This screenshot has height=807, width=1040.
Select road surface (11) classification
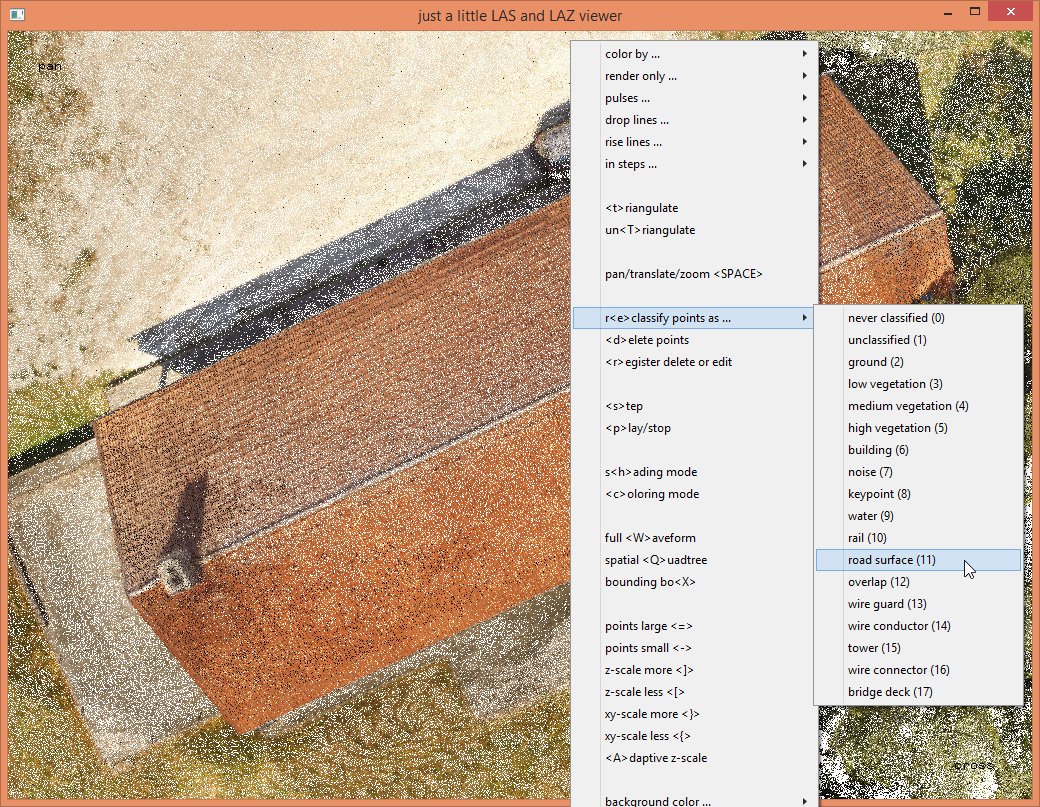click(x=891, y=560)
